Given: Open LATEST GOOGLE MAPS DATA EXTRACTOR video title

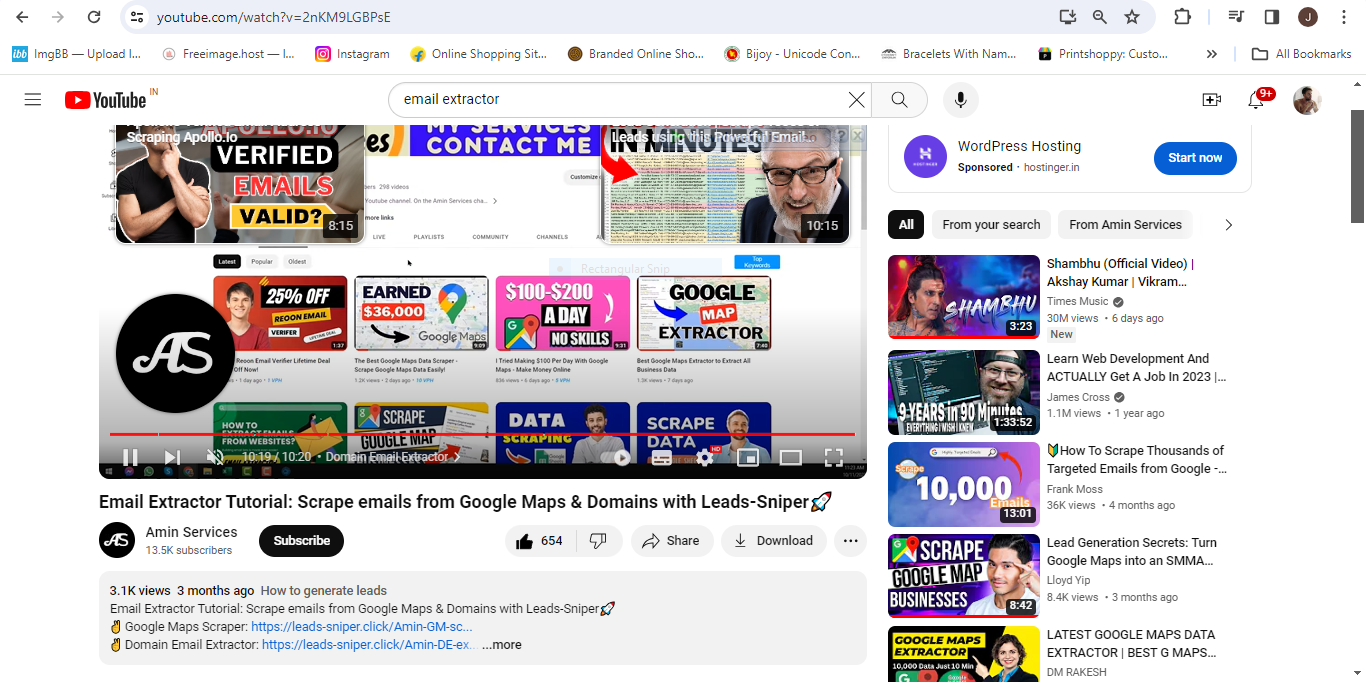Looking at the screenshot, I should pos(1132,644).
